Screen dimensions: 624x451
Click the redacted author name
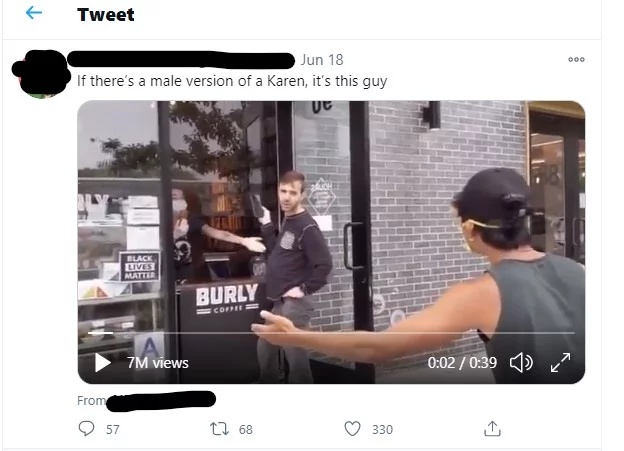(x=181, y=60)
